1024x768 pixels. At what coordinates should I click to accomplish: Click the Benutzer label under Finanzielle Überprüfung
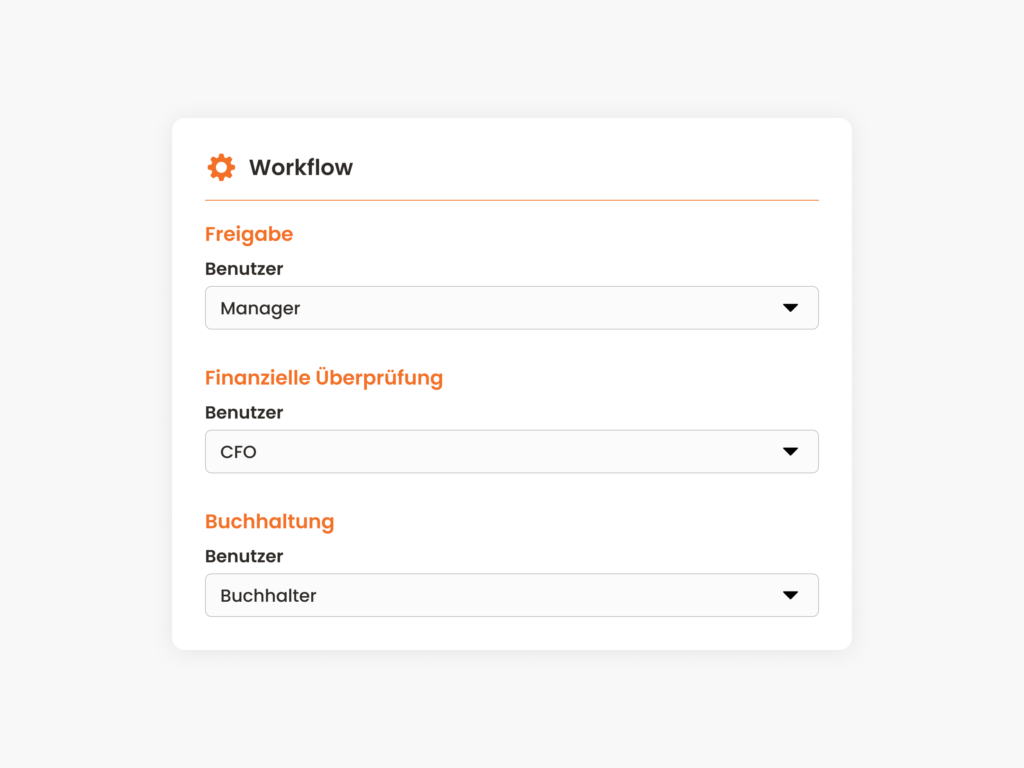(244, 412)
